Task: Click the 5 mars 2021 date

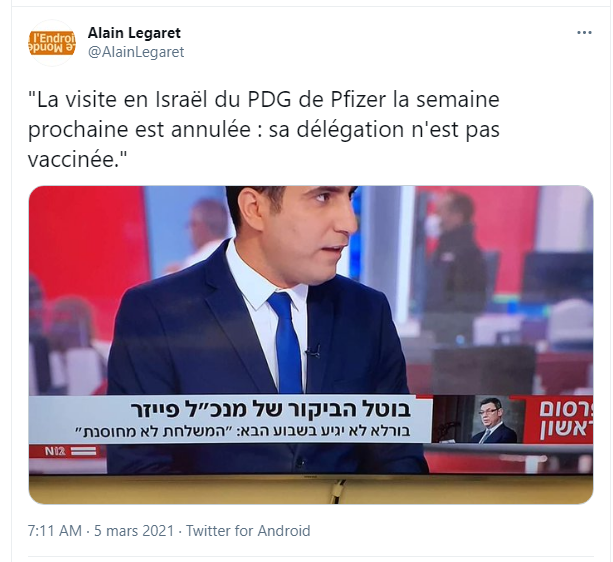Action: pyautogui.click(x=134, y=531)
